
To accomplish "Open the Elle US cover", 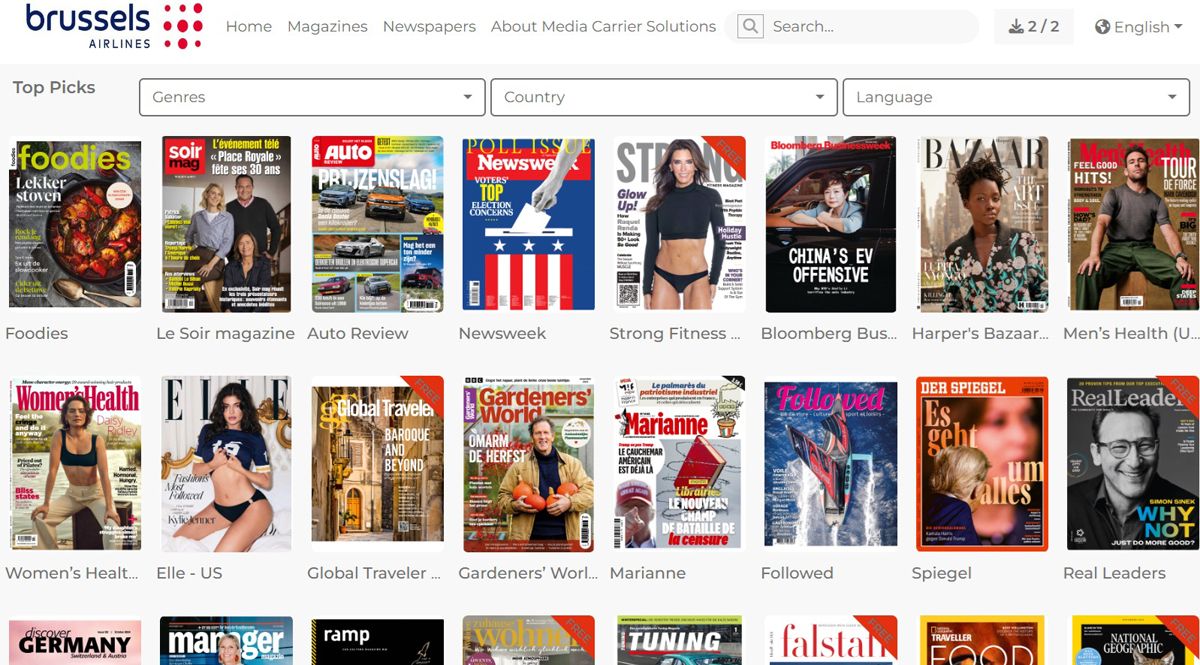I will pyautogui.click(x=226, y=463).
